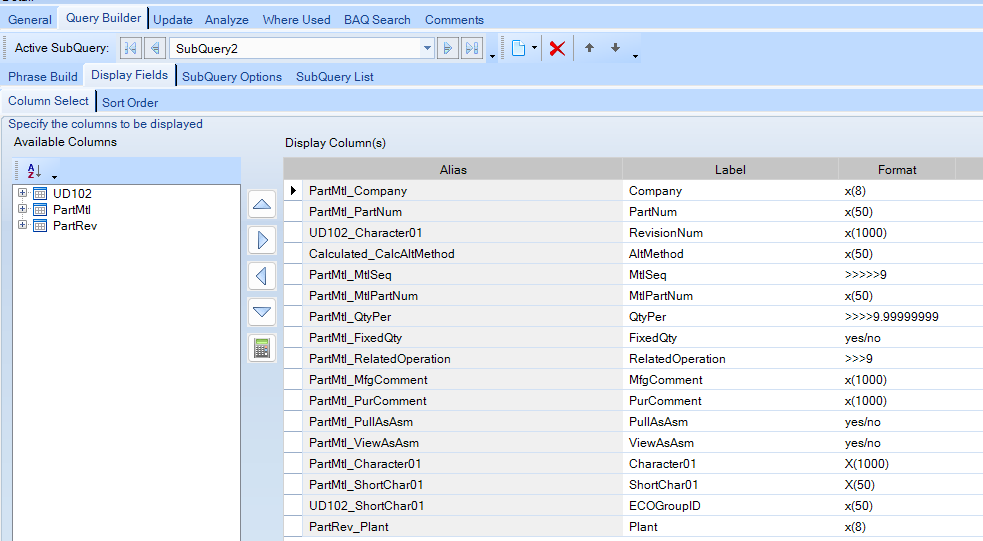The image size is (983, 541).
Task: Remove column using left triangle button
Action: point(262,276)
